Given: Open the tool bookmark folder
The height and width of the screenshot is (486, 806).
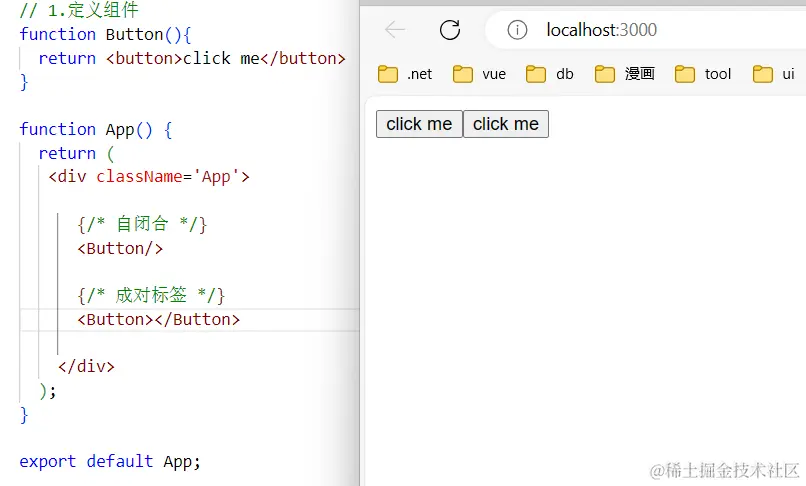Looking at the screenshot, I should click(703, 74).
